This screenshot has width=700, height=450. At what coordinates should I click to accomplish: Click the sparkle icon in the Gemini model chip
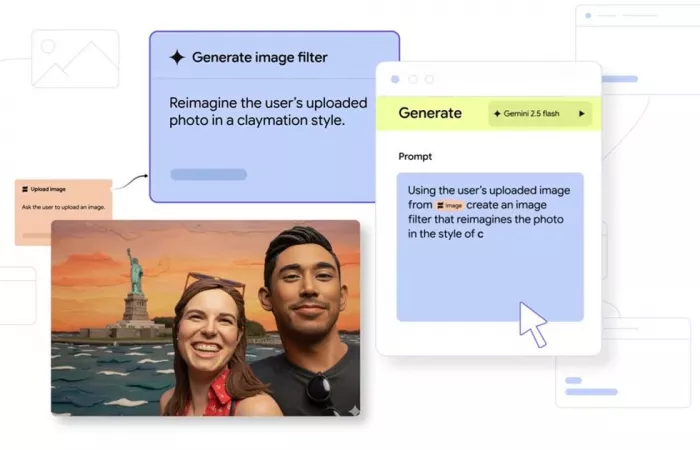[497, 114]
